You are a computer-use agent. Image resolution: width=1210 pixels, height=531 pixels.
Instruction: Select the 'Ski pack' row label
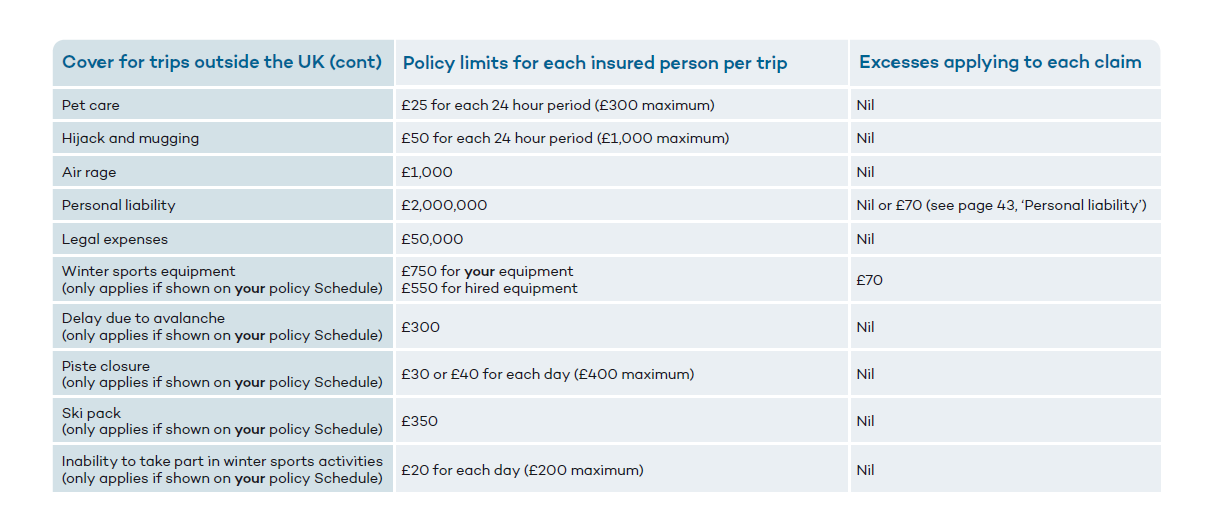pyautogui.click(x=91, y=413)
